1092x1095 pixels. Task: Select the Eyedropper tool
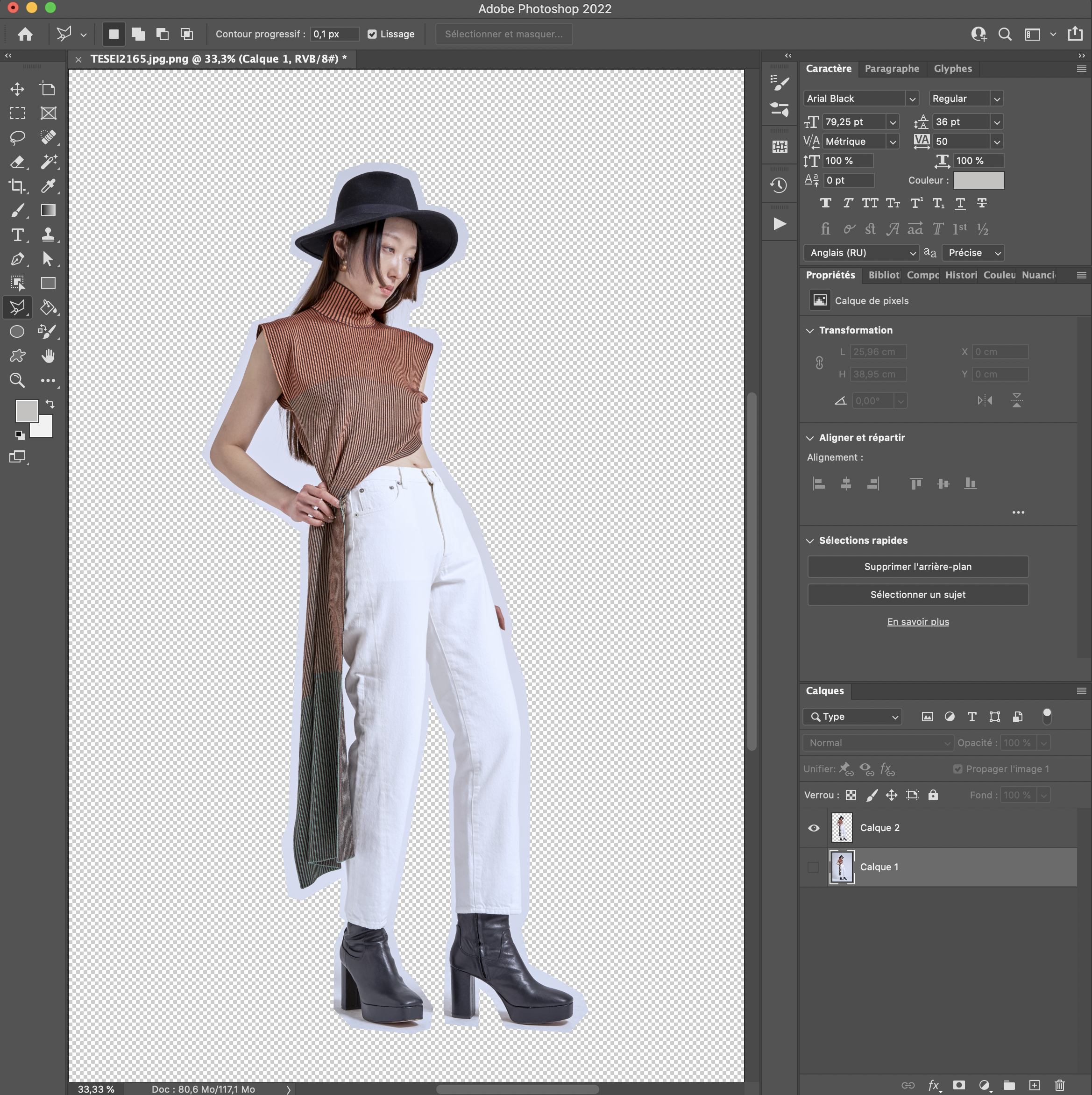(x=48, y=186)
